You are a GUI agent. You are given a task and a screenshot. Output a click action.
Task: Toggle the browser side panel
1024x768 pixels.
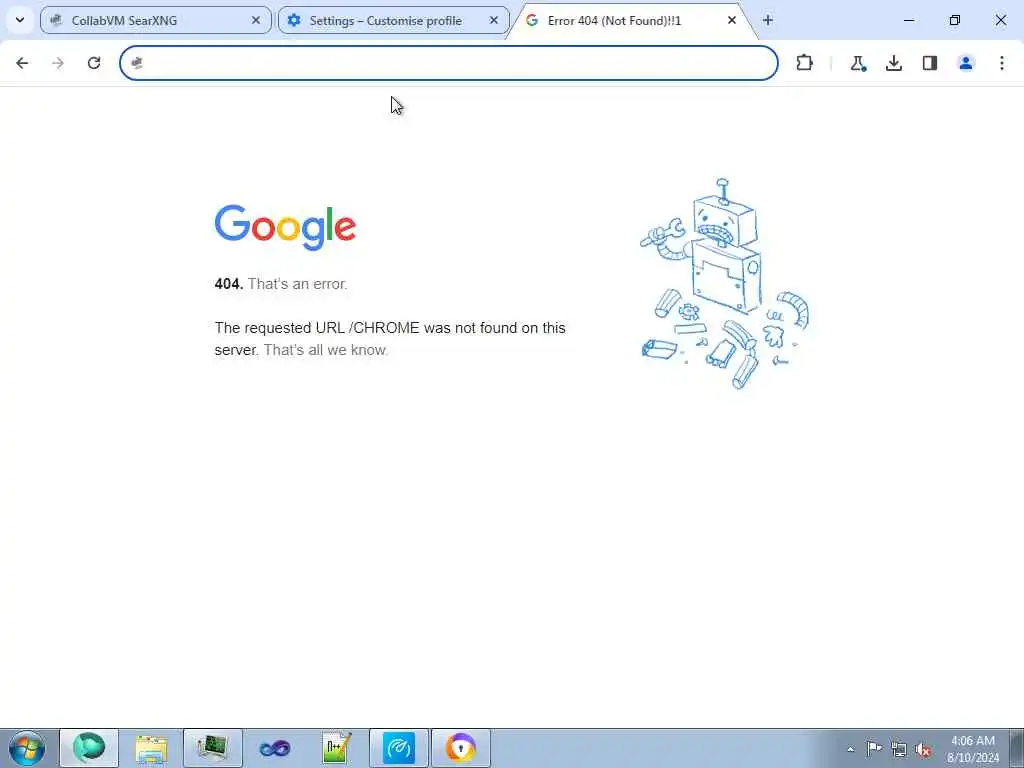(x=930, y=63)
